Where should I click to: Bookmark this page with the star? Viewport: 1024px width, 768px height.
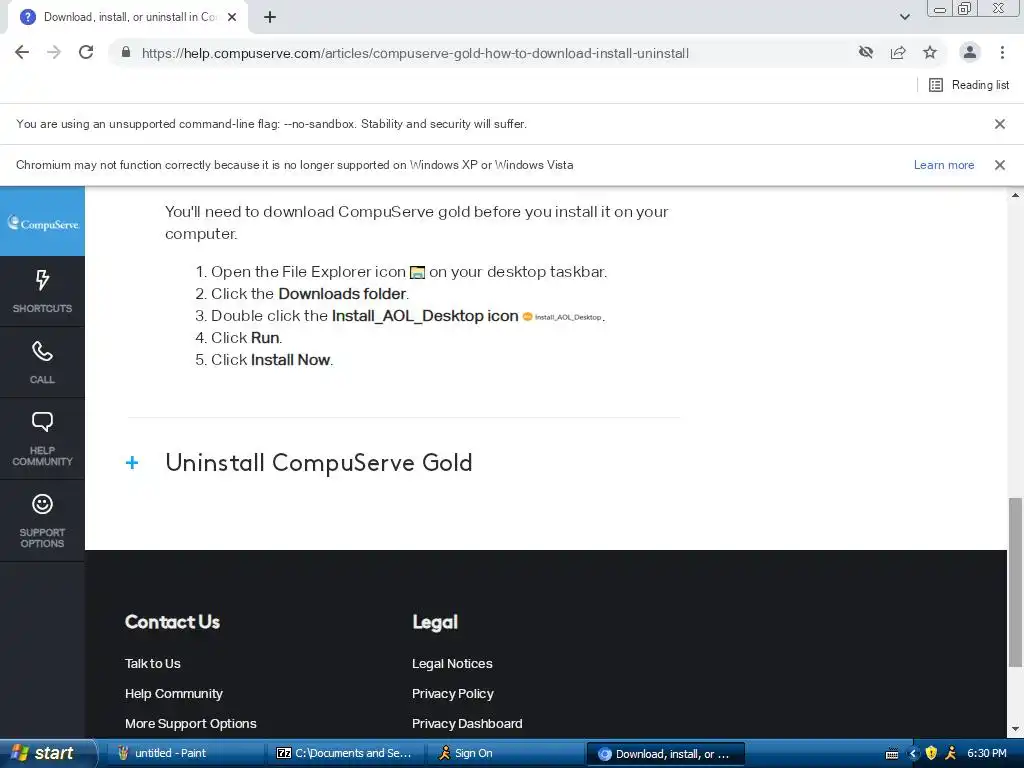(x=930, y=53)
